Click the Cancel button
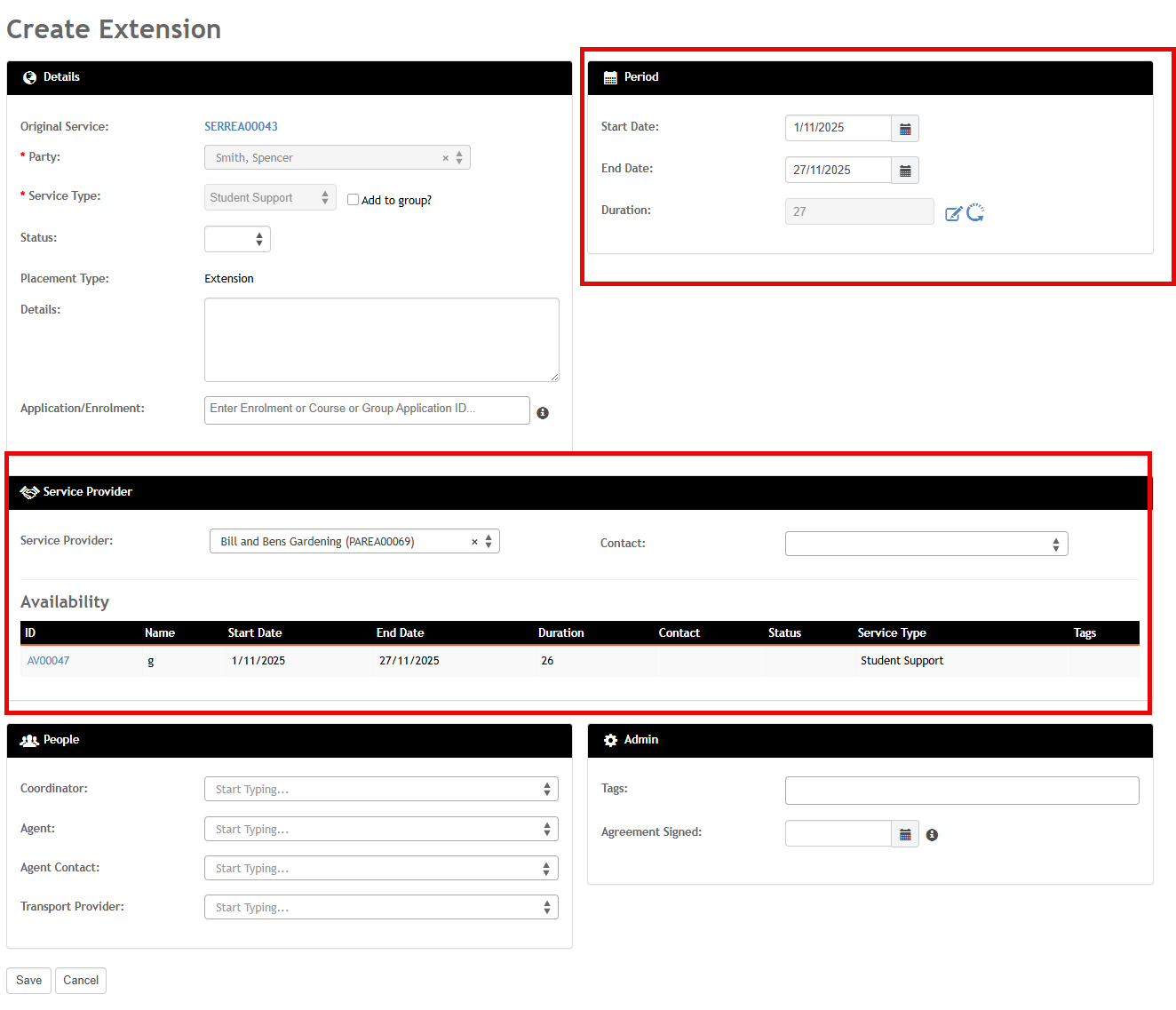The image size is (1176, 1010). (x=81, y=981)
